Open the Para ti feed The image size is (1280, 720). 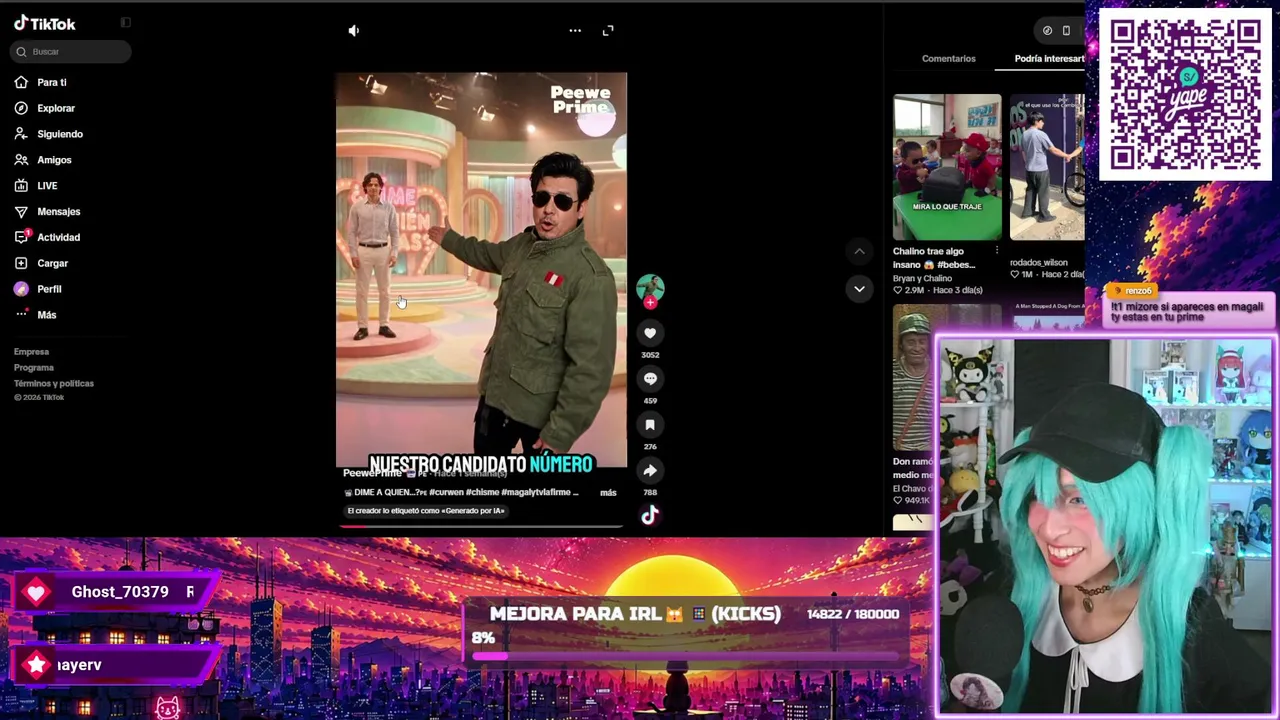tap(51, 82)
